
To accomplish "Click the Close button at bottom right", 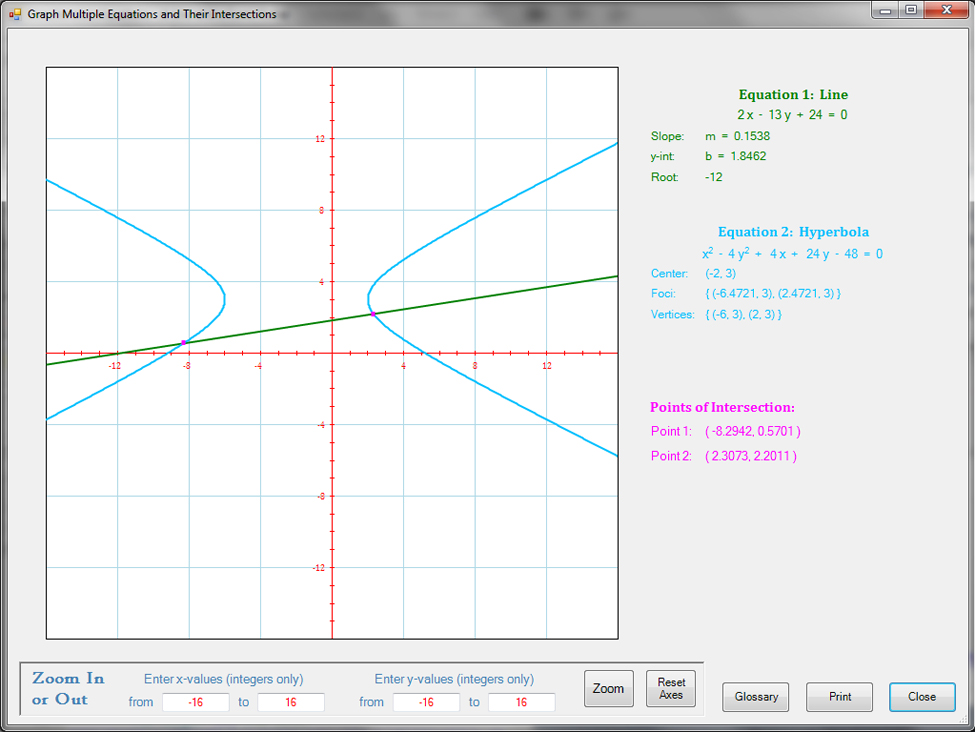I will (921, 697).
